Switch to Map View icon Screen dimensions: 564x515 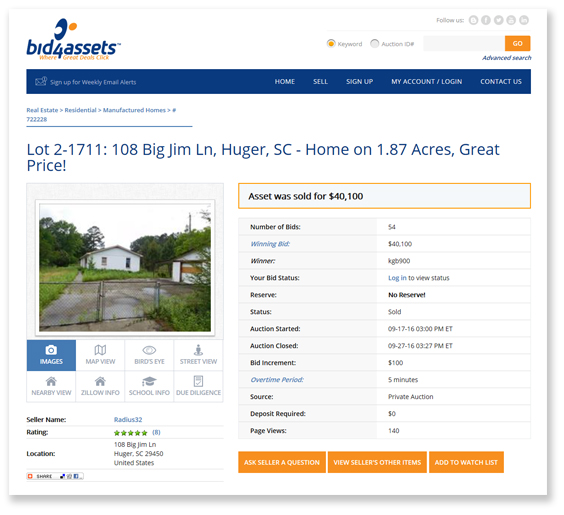[100, 355]
